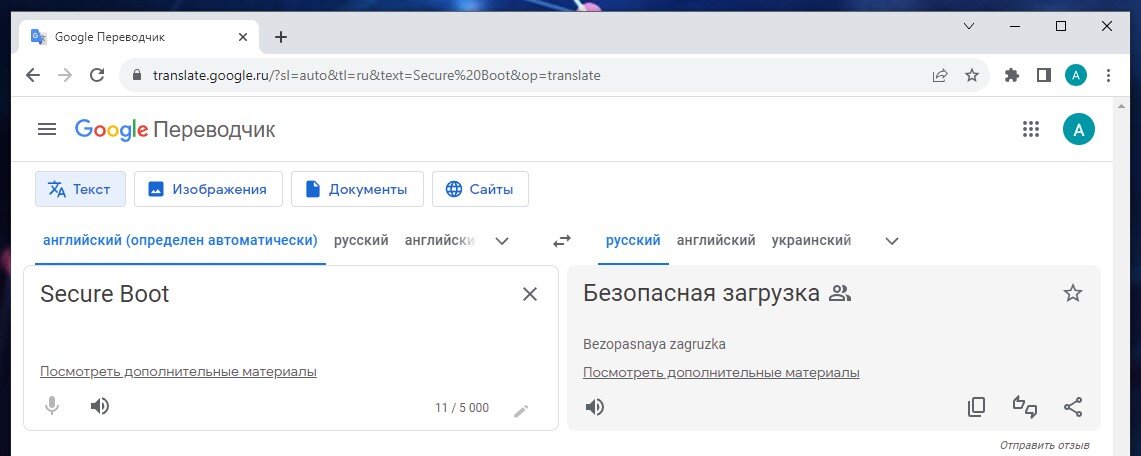1141x456 pixels.
Task: Click the address bar URL
Action: (x=376, y=75)
